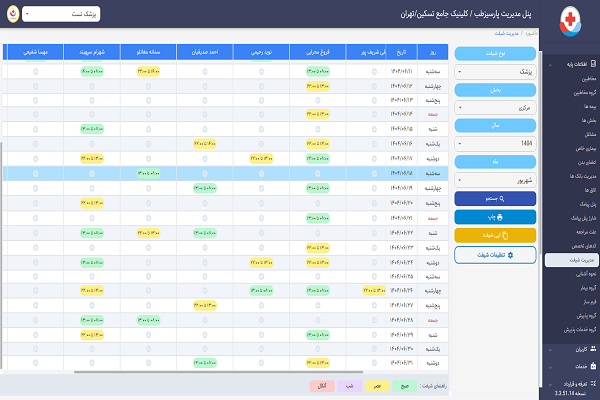Image resolution: width=600 pixels, height=400 pixels.
Task: Open بخش ها in the sidebar
Action: click(x=589, y=120)
